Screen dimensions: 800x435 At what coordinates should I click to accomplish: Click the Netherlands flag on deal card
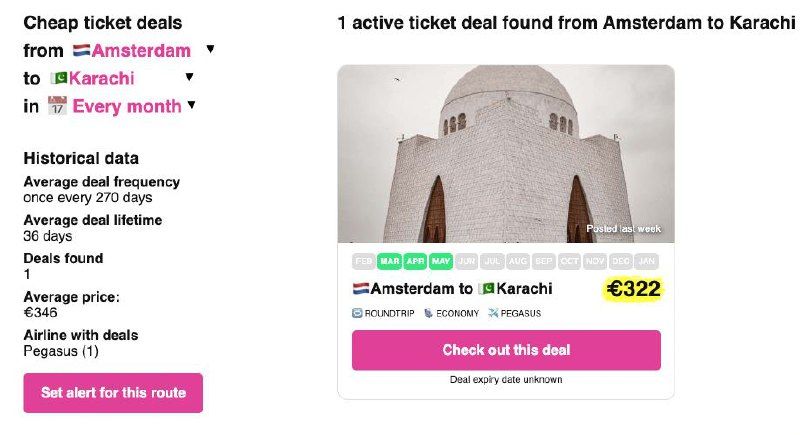[360, 289]
